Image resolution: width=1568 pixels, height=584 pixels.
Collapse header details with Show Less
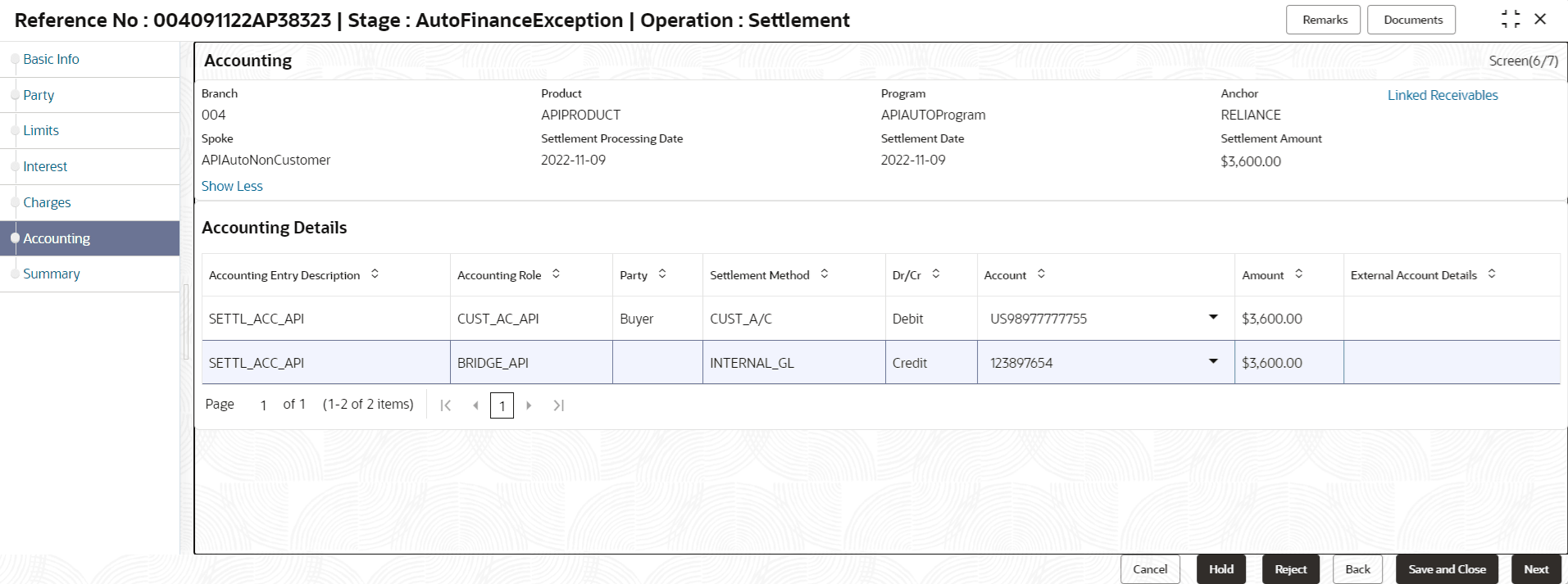232,186
